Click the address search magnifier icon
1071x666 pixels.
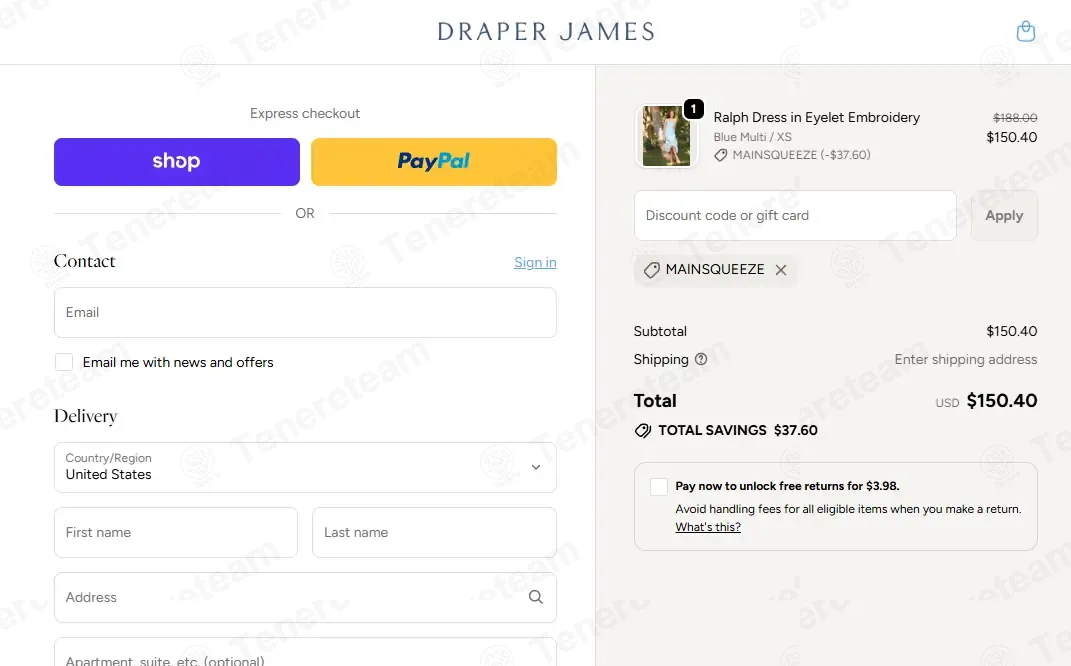[x=536, y=597]
